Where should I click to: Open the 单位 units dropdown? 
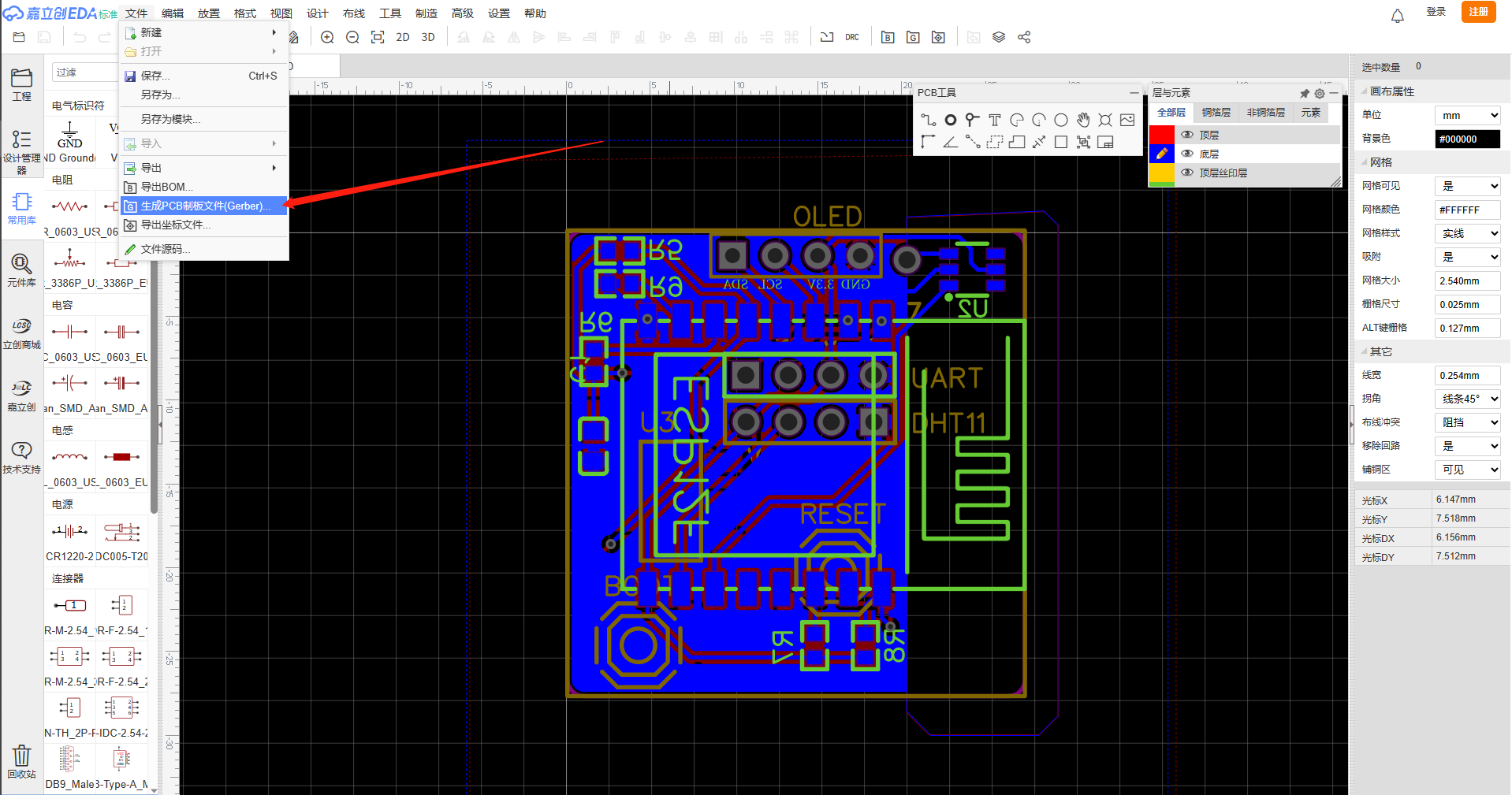[x=1467, y=115]
